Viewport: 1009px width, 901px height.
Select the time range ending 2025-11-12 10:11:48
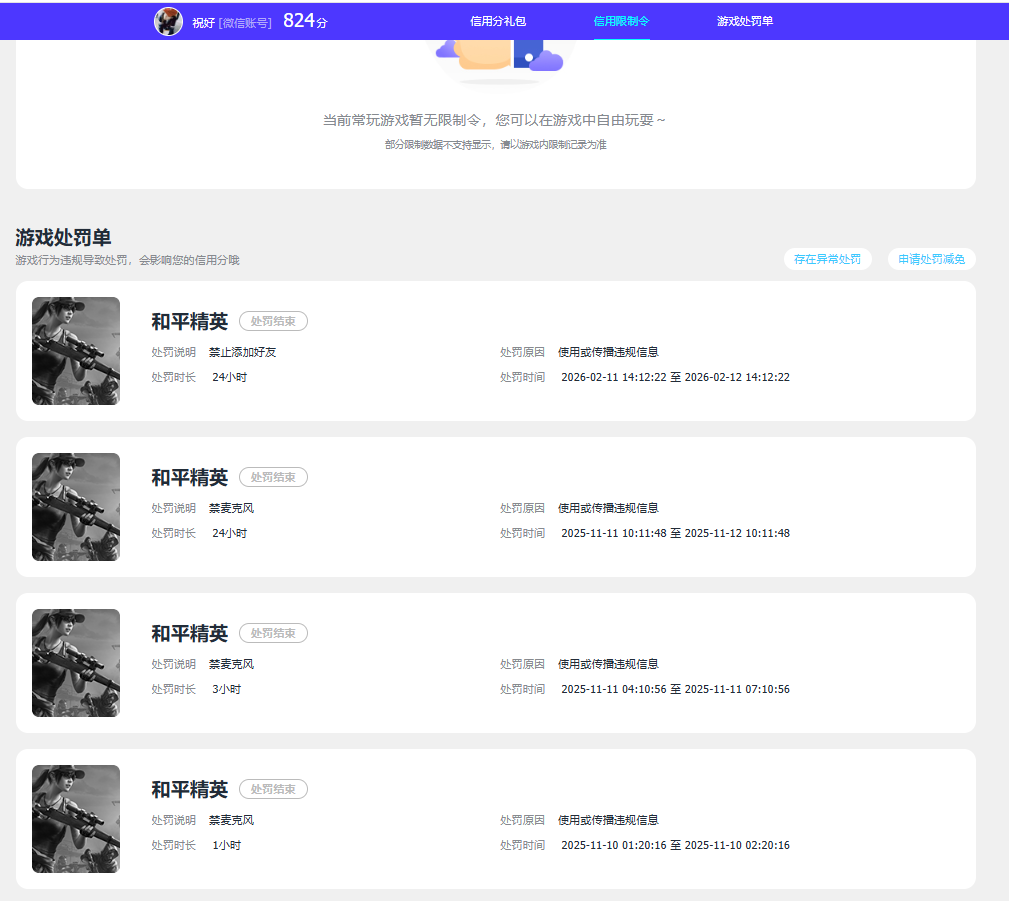point(676,533)
